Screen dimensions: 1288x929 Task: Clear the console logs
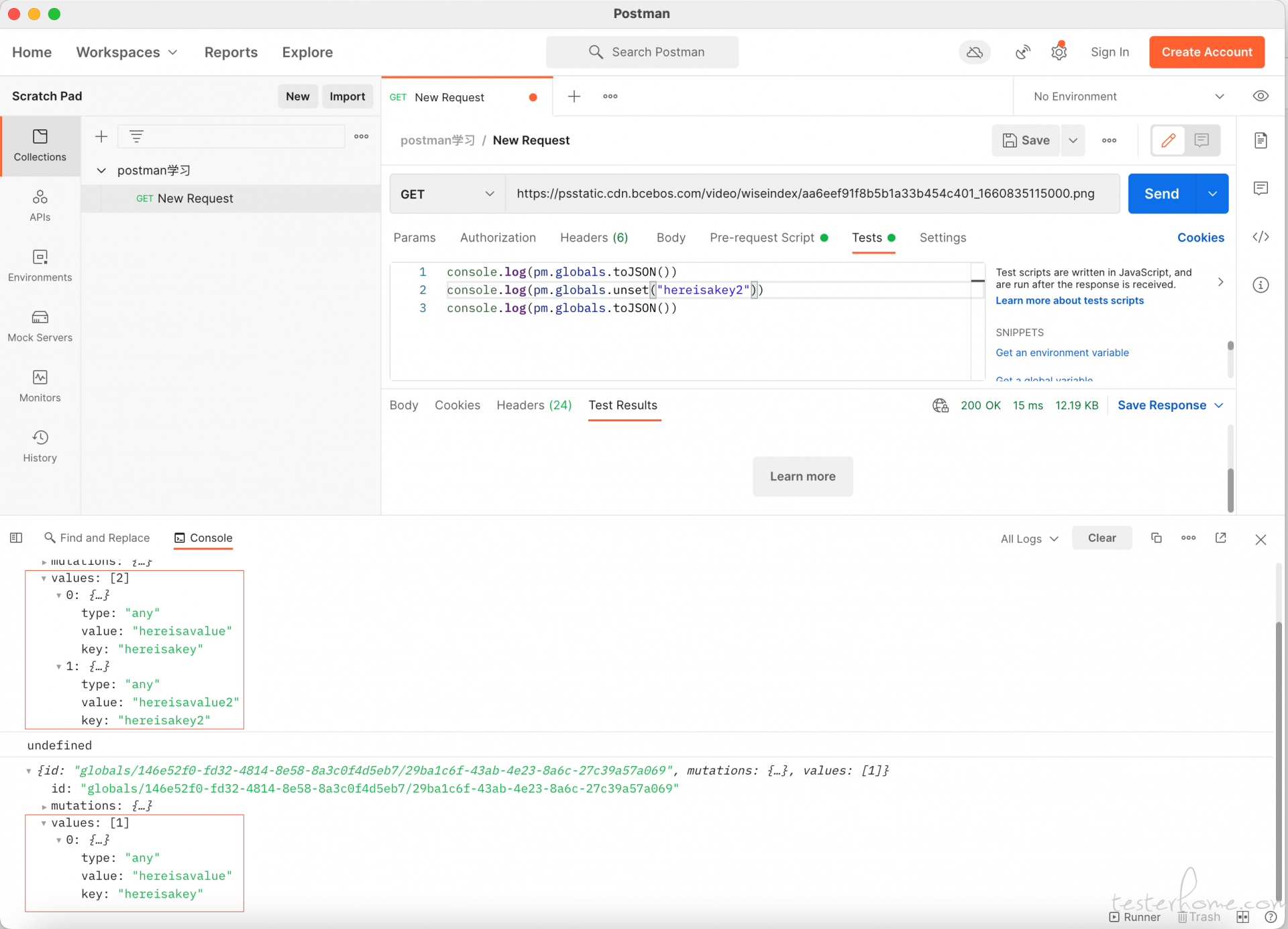tap(1102, 538)
